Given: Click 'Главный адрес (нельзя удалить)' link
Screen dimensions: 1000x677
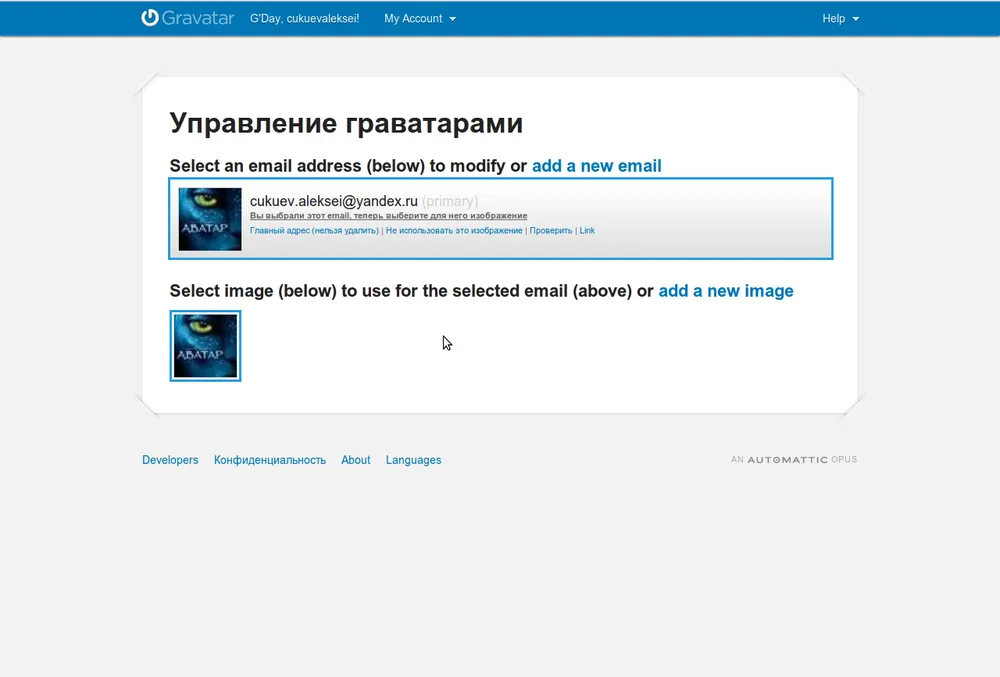Looking at the screenshot, I should tap(314, 231).
